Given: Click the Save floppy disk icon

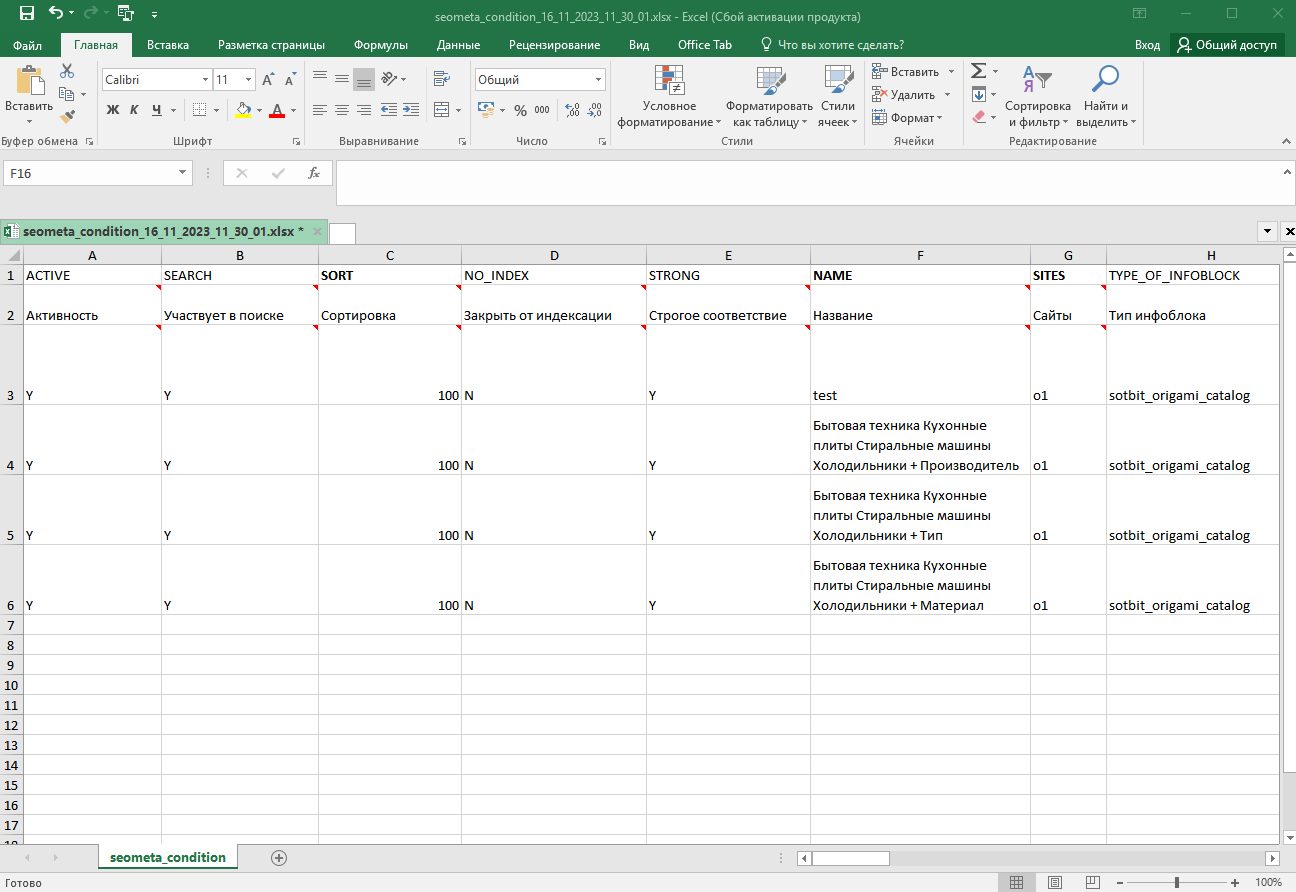Looking at the screenshot, I should click(26, 14).
